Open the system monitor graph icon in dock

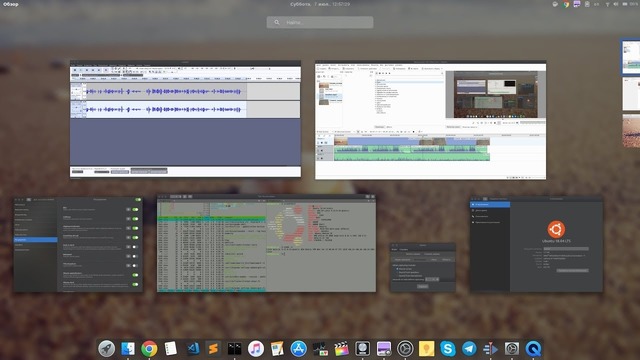320,349
